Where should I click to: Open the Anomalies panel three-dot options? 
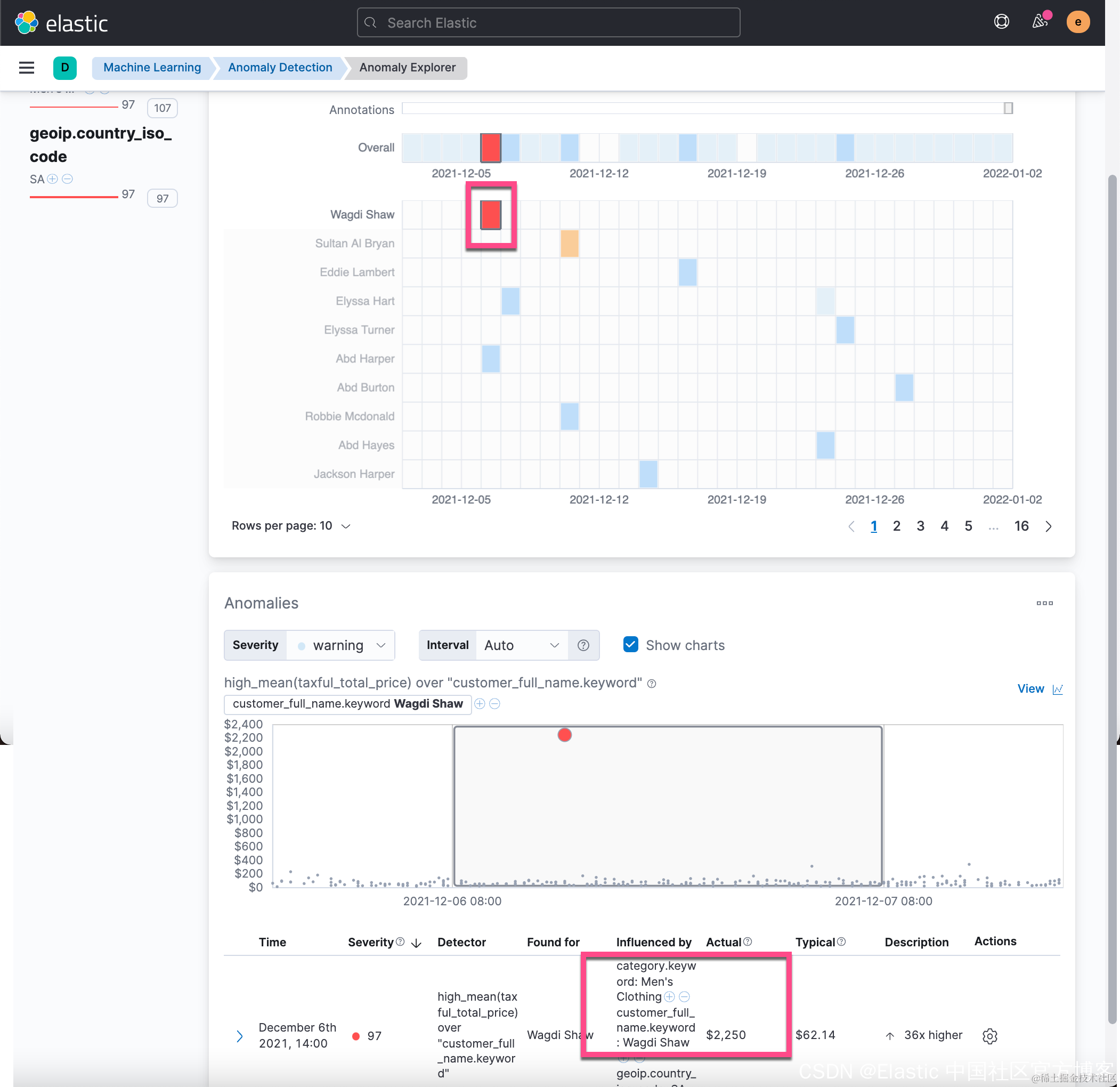click(x=1044, y=603)
